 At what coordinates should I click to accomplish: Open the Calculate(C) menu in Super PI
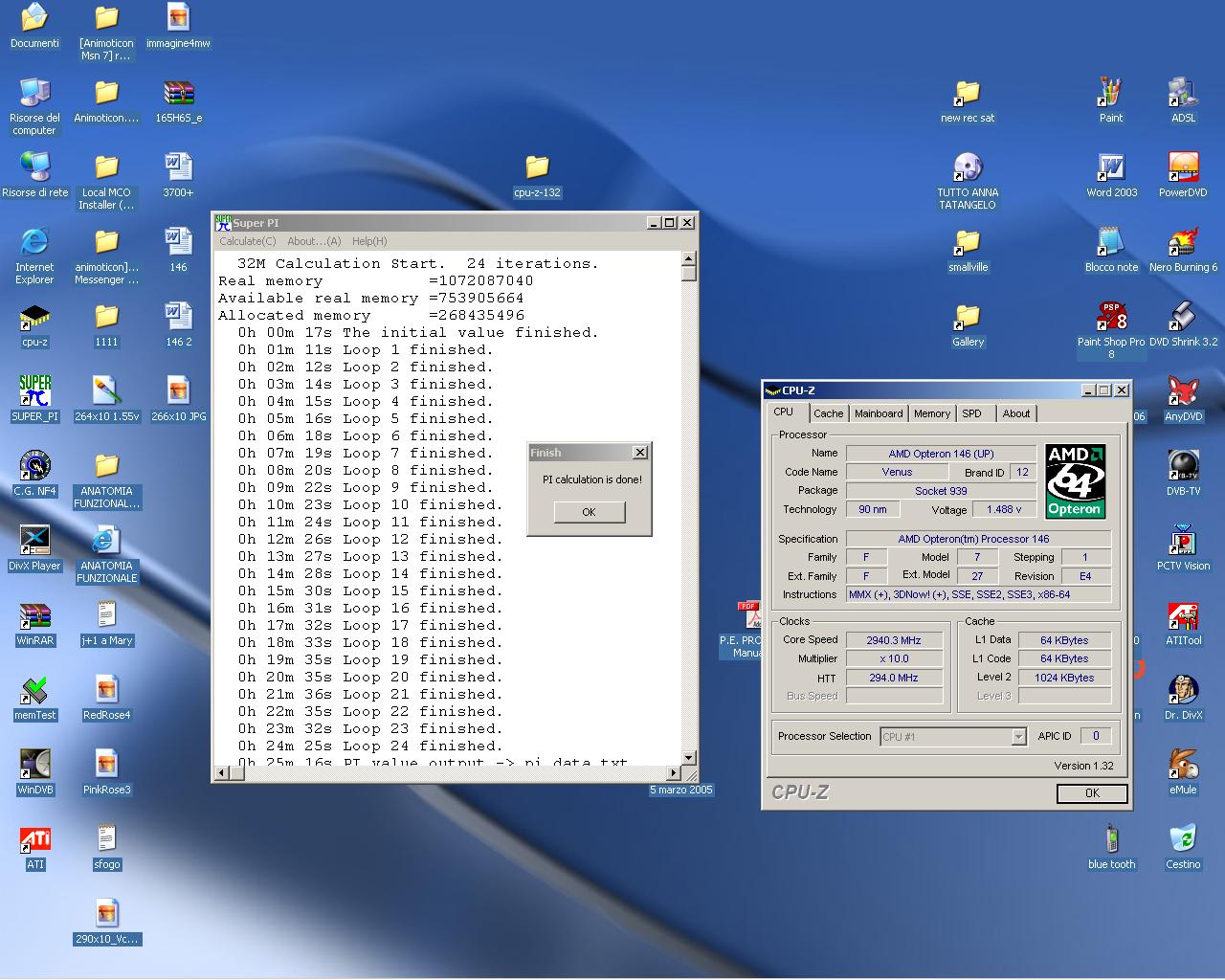click(248, 241)
